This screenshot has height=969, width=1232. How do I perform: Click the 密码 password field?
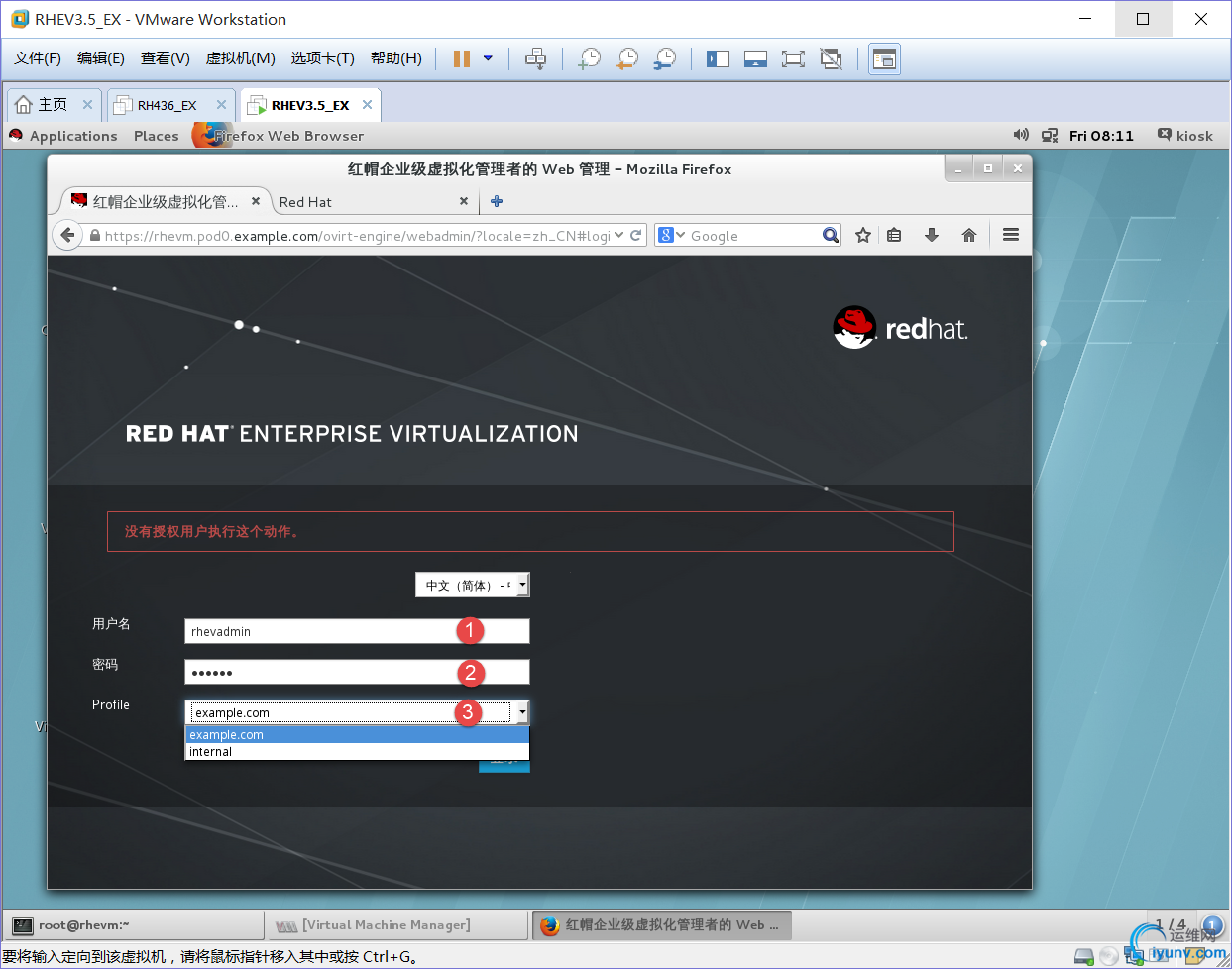(357, 672)
